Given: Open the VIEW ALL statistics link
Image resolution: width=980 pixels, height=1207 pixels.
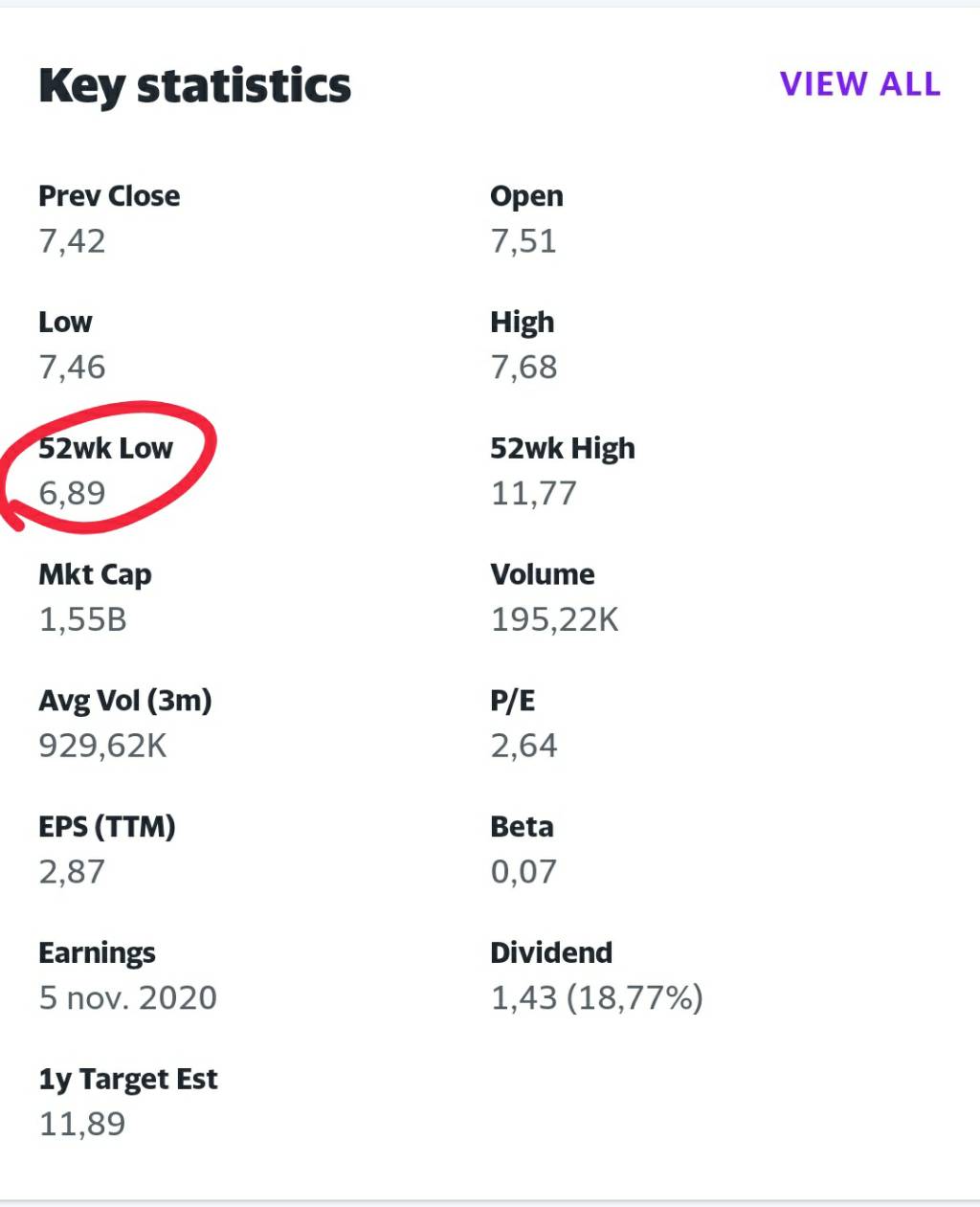Looking at the screenshot, I should (x=859, y=84).
